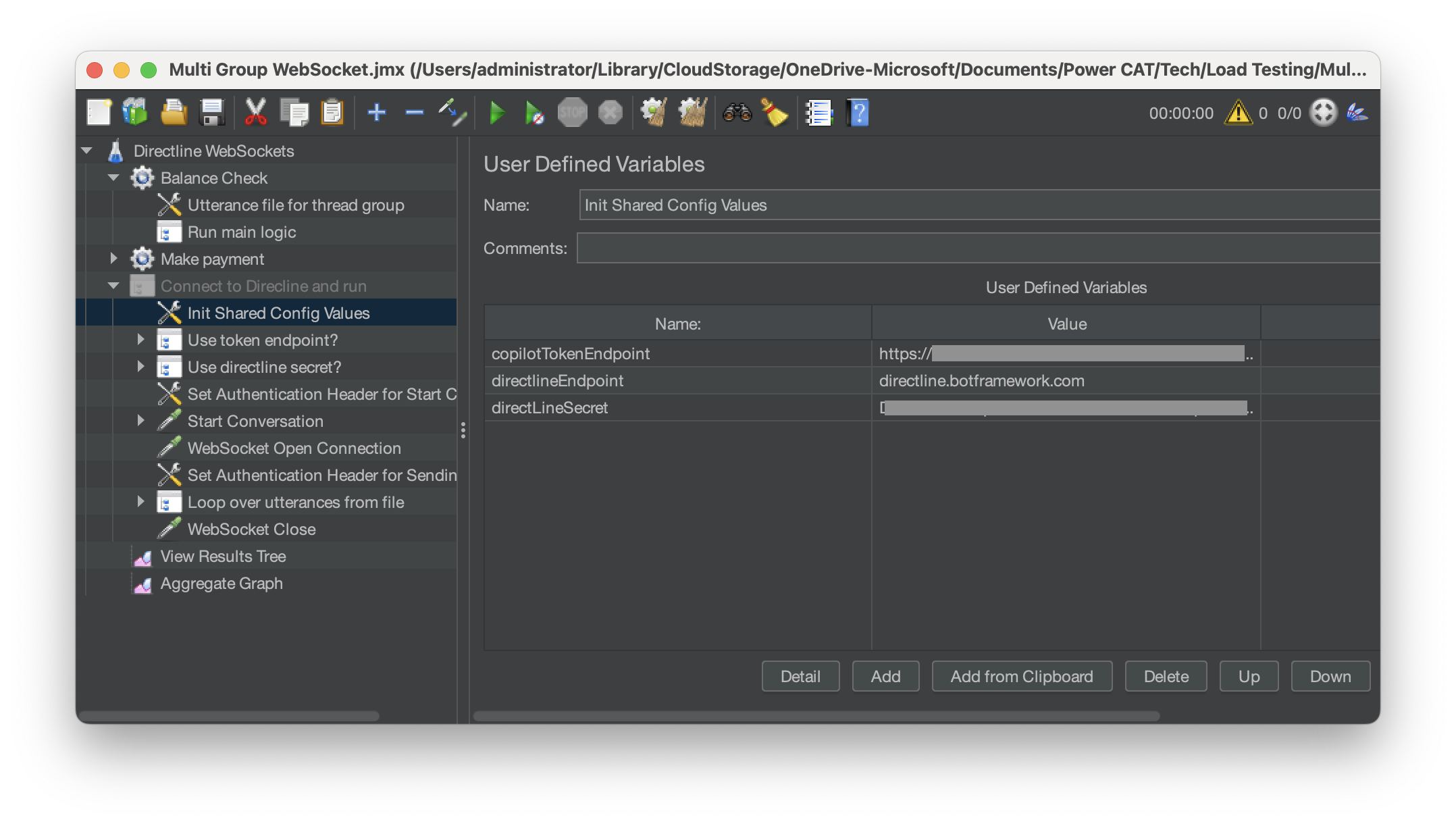Open the templates chooser
1456x824 pixels.
[x=134, y=112]
